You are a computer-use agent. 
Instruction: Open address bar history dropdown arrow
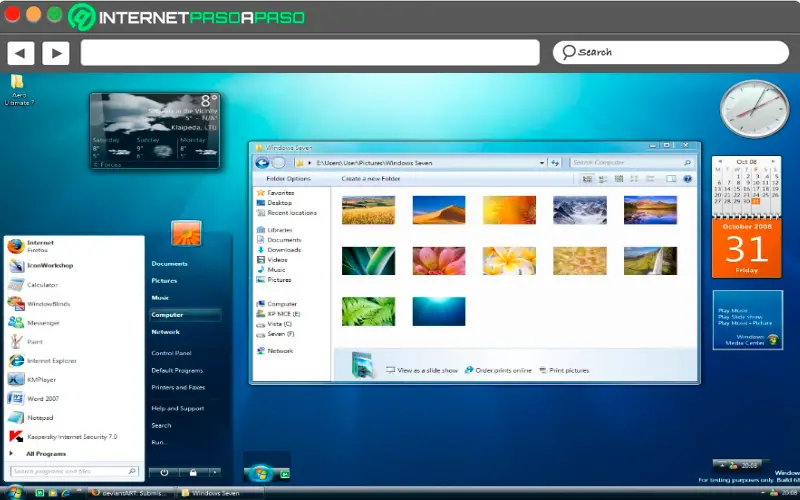541,163
